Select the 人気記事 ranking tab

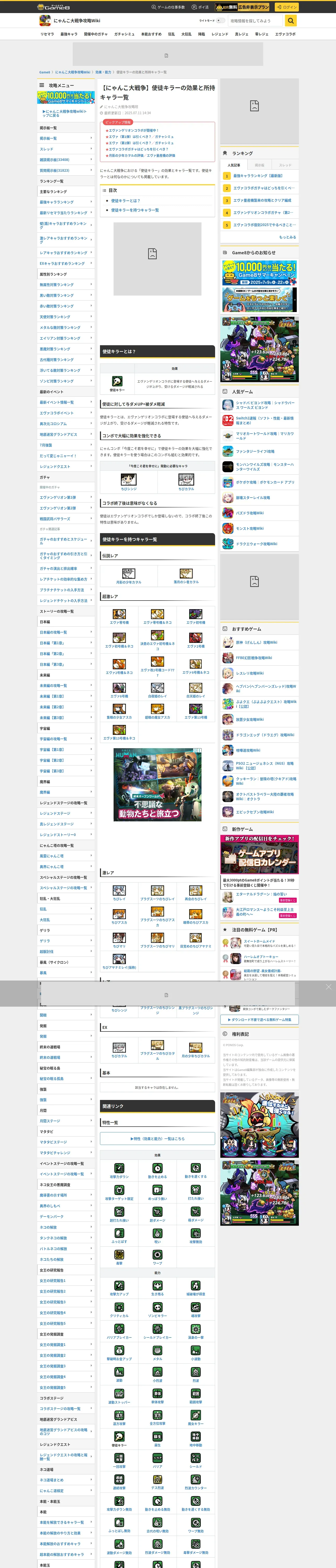point(234,165)
